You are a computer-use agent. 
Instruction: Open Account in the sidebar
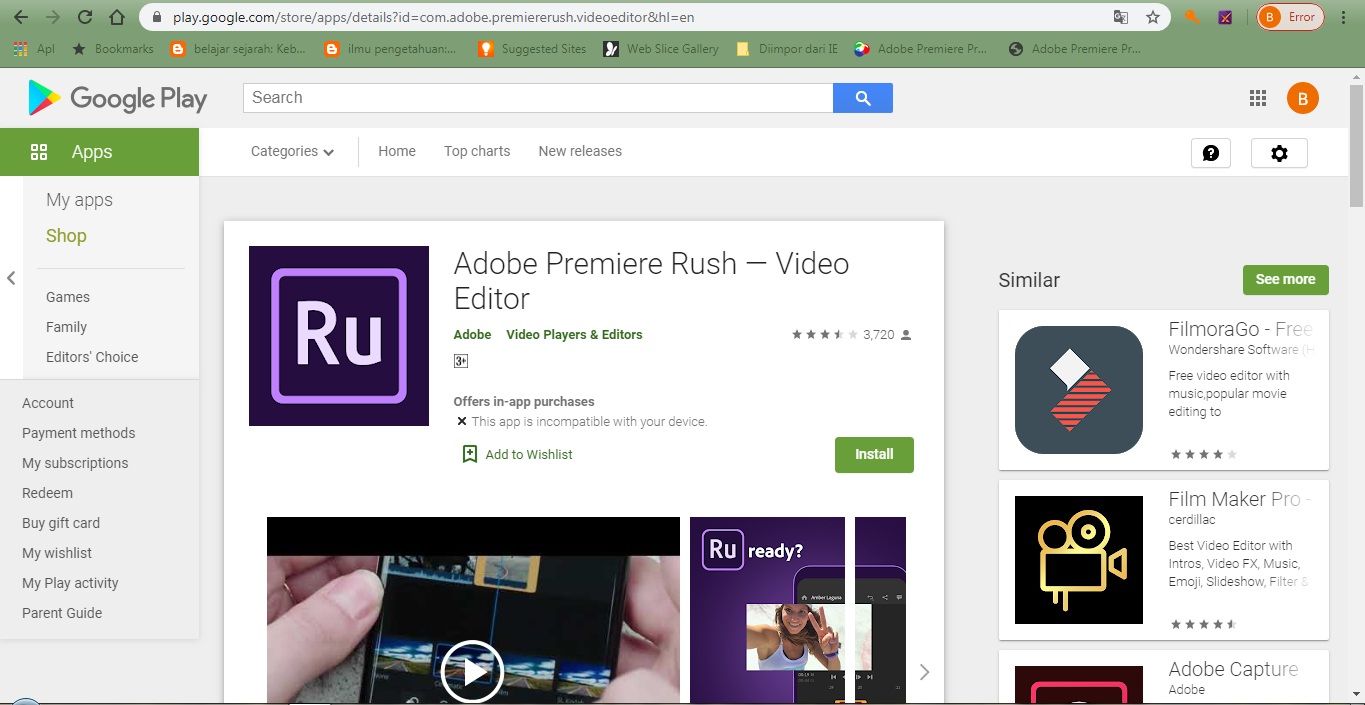click(x=48, y=403)
